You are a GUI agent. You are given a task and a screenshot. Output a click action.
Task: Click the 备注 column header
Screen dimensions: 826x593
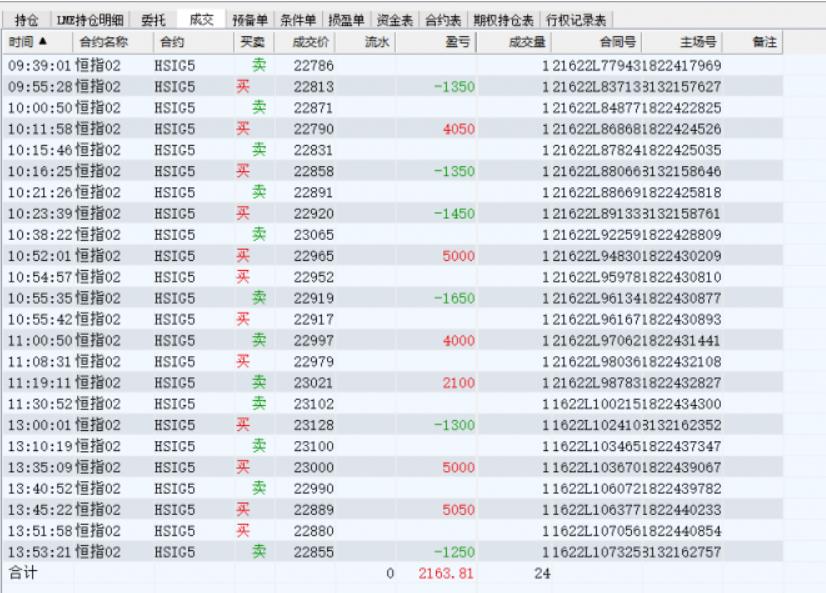coord(765,41)
